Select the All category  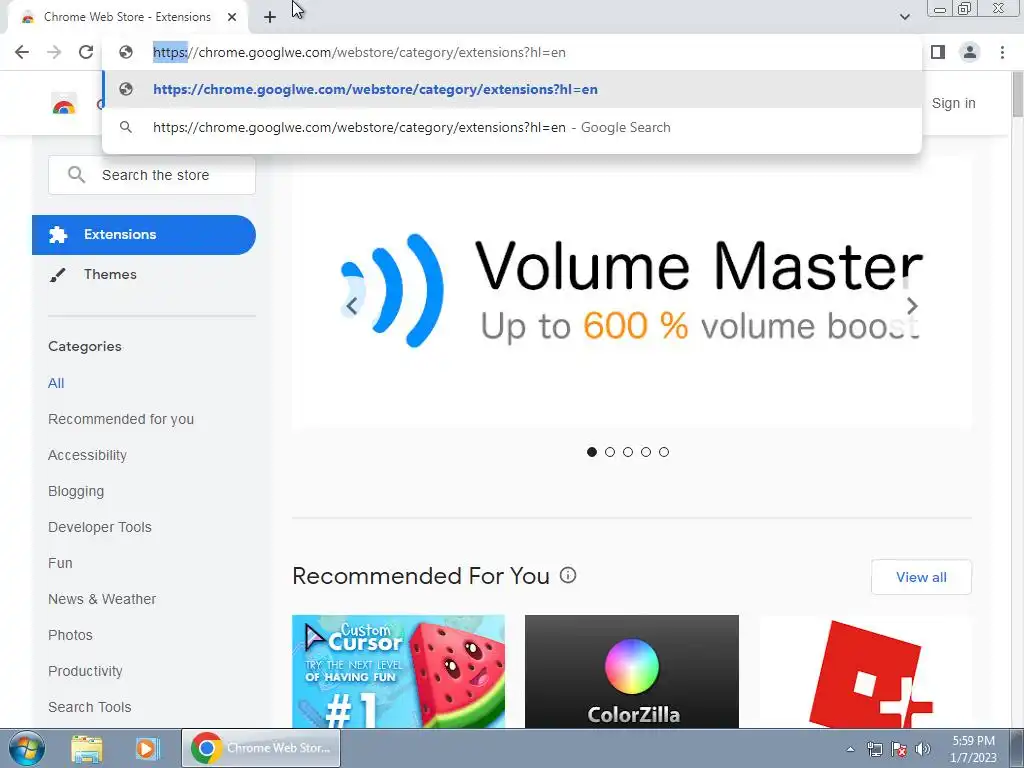(56, 383)
